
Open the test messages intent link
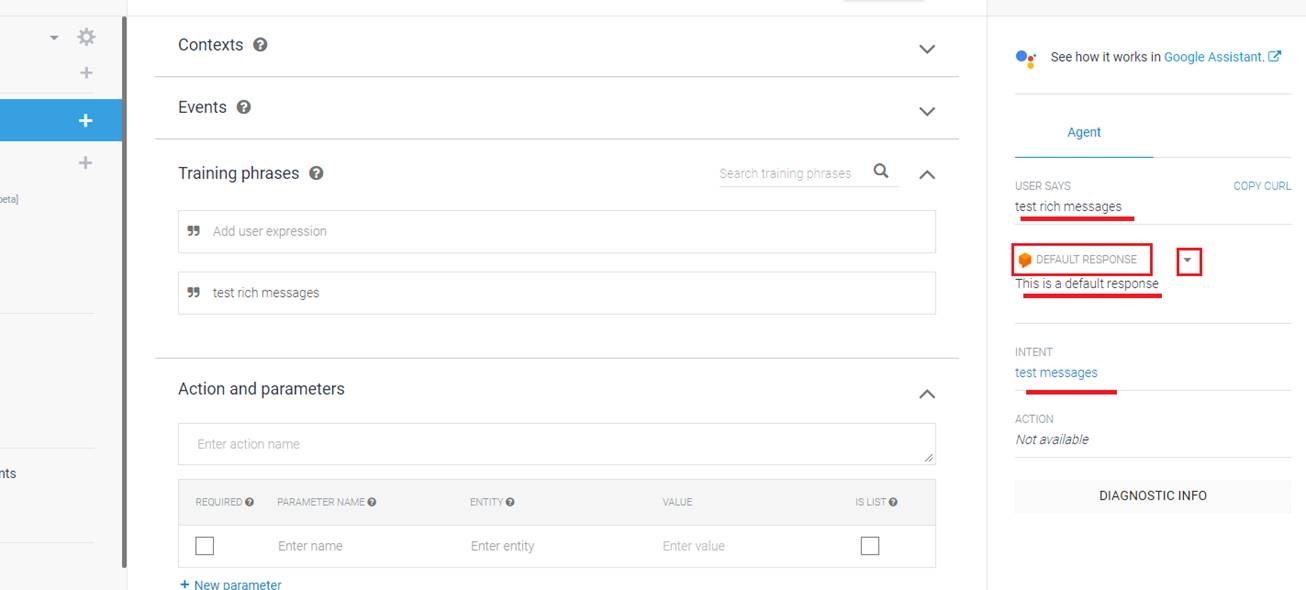click(x=1056, y=373)
